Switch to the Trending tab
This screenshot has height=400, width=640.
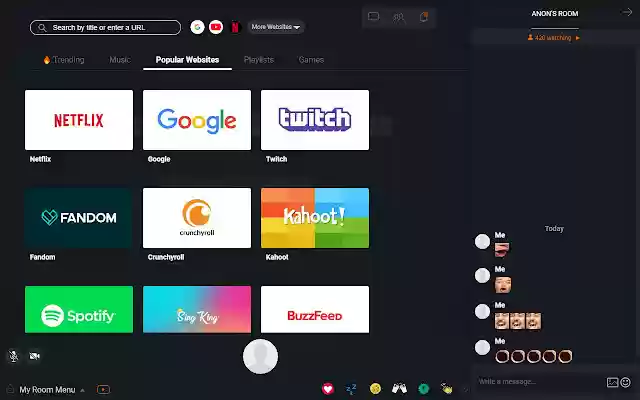tap(64, 60)
